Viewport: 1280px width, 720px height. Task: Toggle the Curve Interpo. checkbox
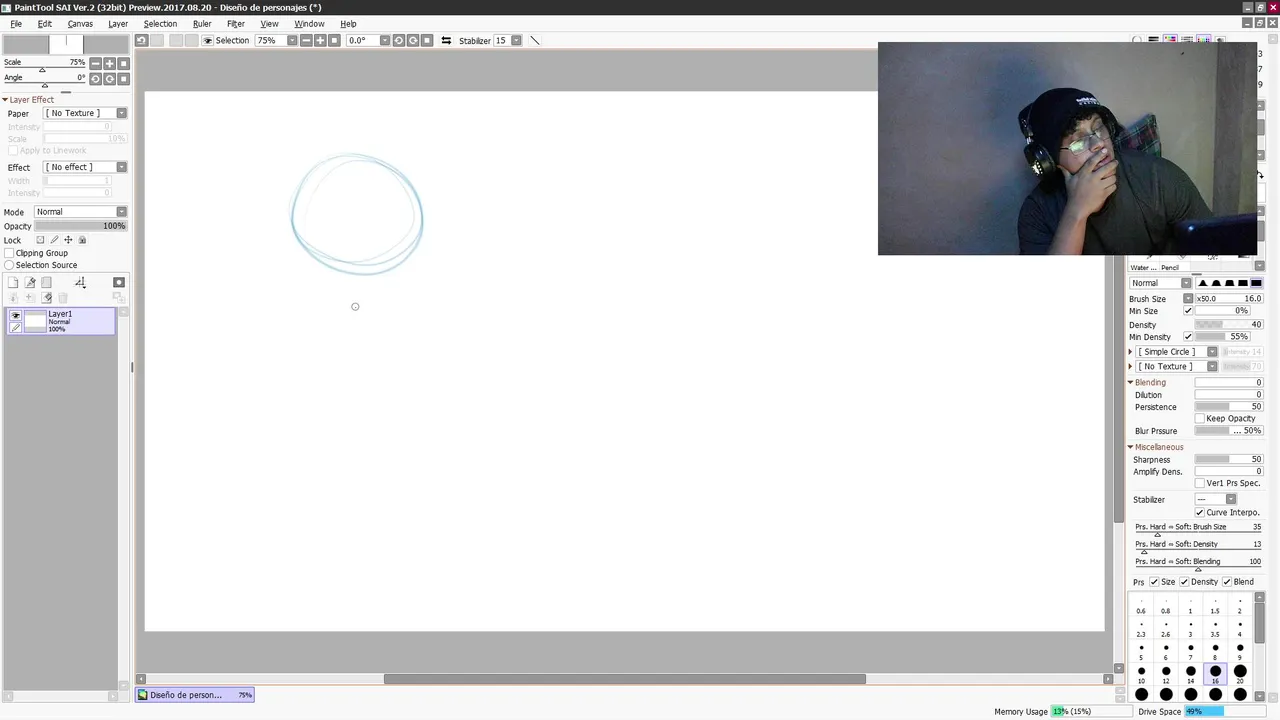(x=1200, y=512)
